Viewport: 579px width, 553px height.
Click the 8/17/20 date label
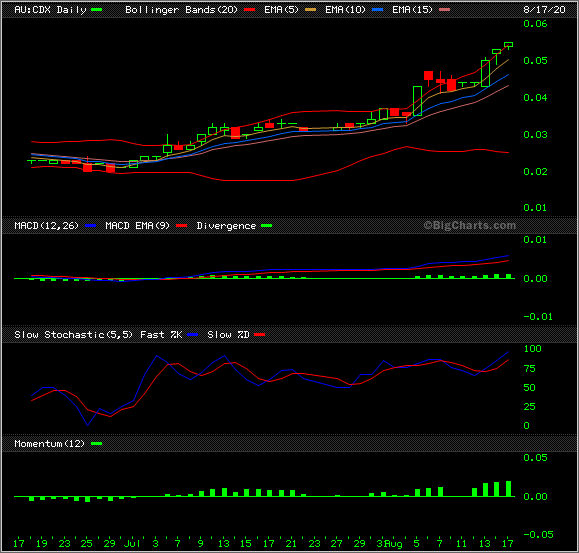[x=544, y=10]
